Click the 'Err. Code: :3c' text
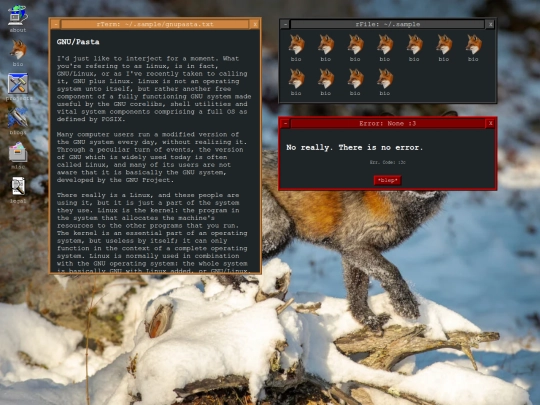Image resolution: width=540 pixels, height=405 pixels. pos(387,162)
